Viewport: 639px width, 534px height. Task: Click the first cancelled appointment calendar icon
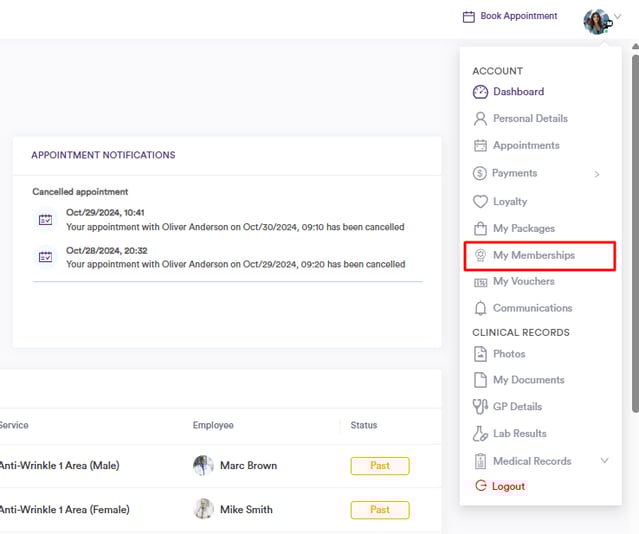pos(45,220)
